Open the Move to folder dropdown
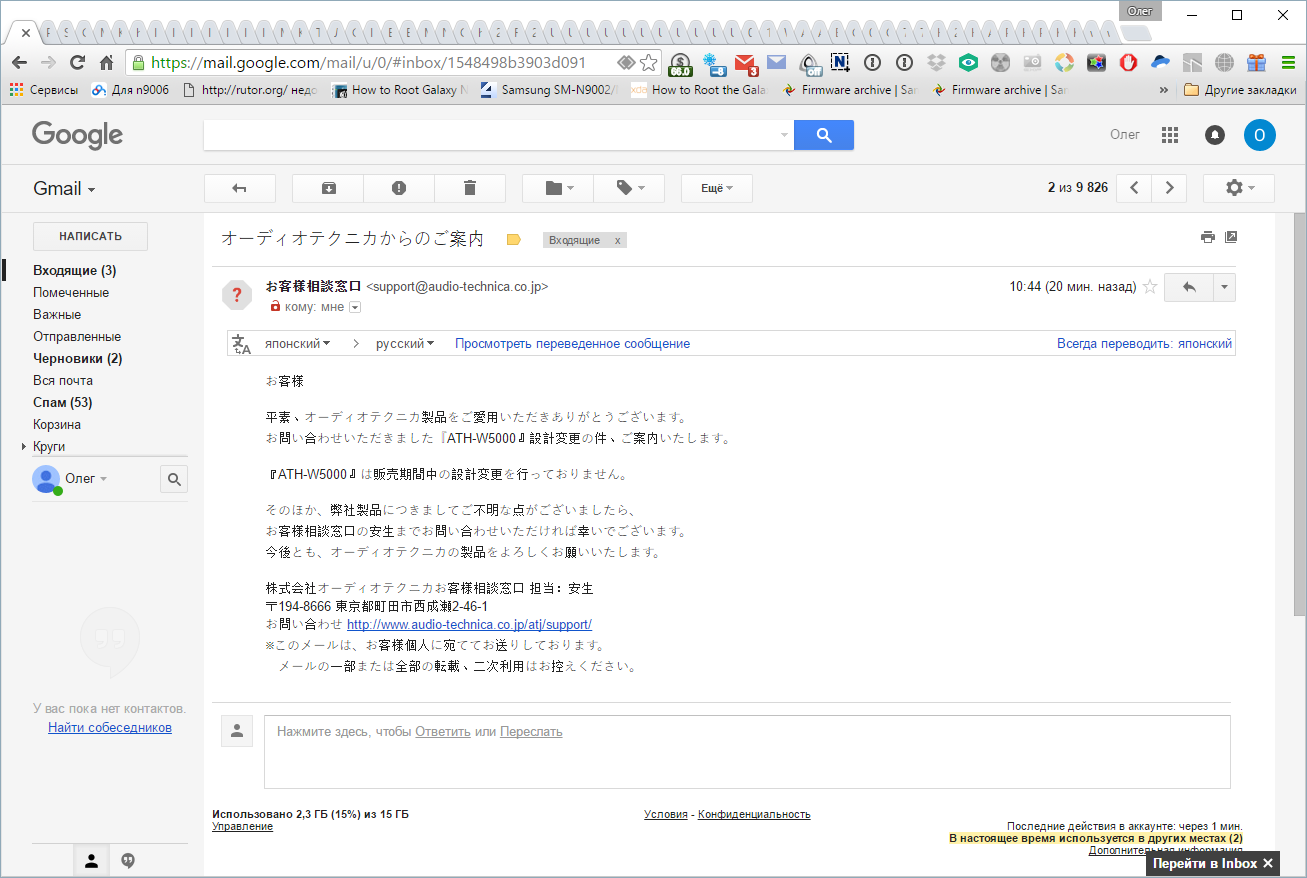 coord(558,188)
